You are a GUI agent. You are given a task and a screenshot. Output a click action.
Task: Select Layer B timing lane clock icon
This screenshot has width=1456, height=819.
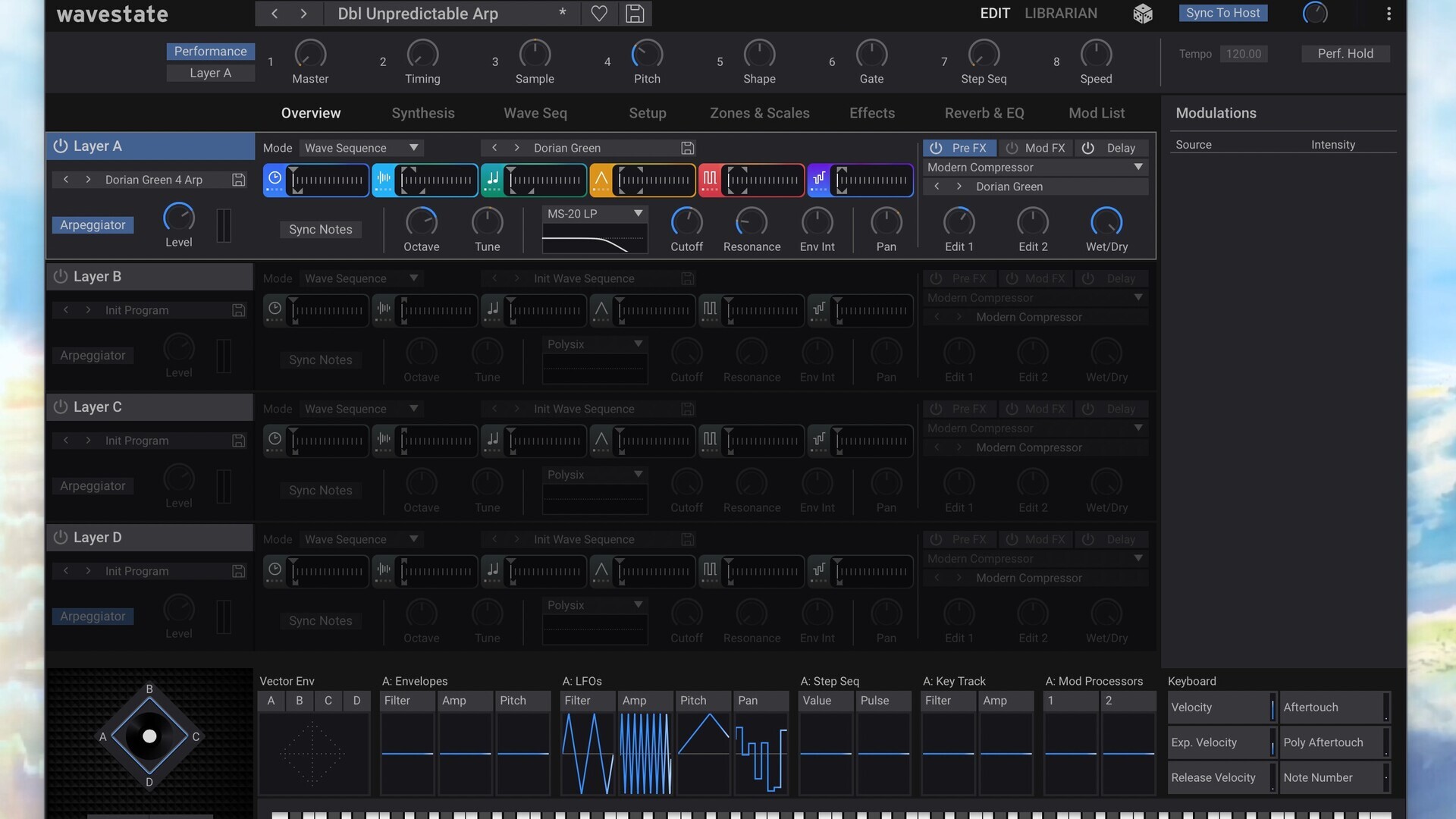click(275, 309)
